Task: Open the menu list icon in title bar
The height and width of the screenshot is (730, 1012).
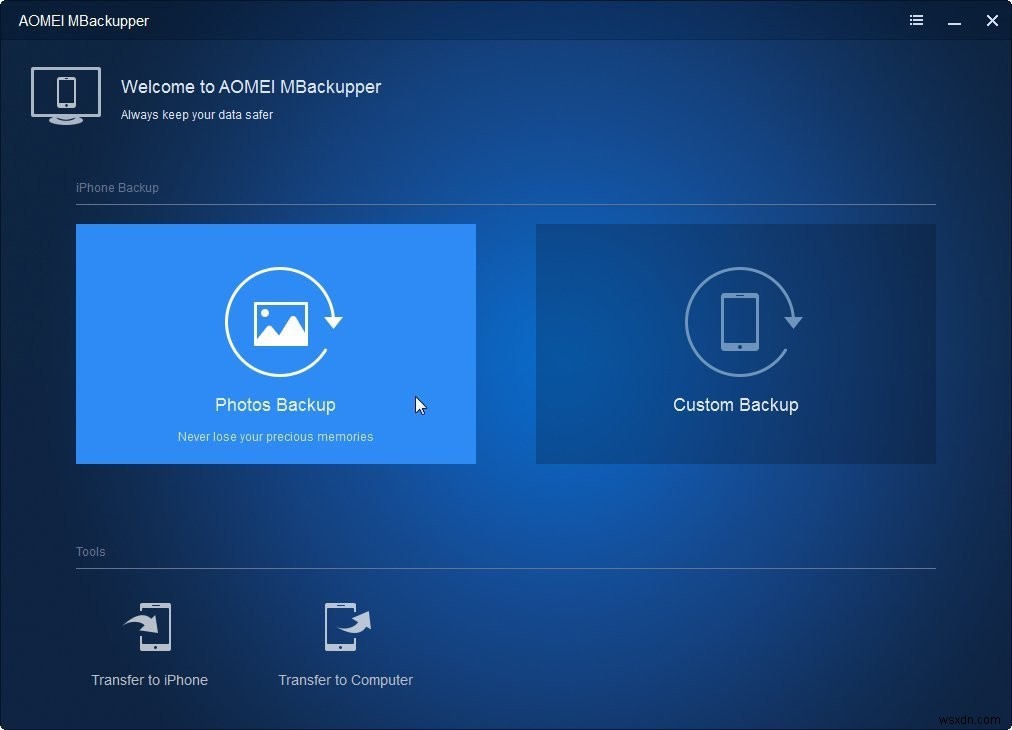Action: coord(916,20)
